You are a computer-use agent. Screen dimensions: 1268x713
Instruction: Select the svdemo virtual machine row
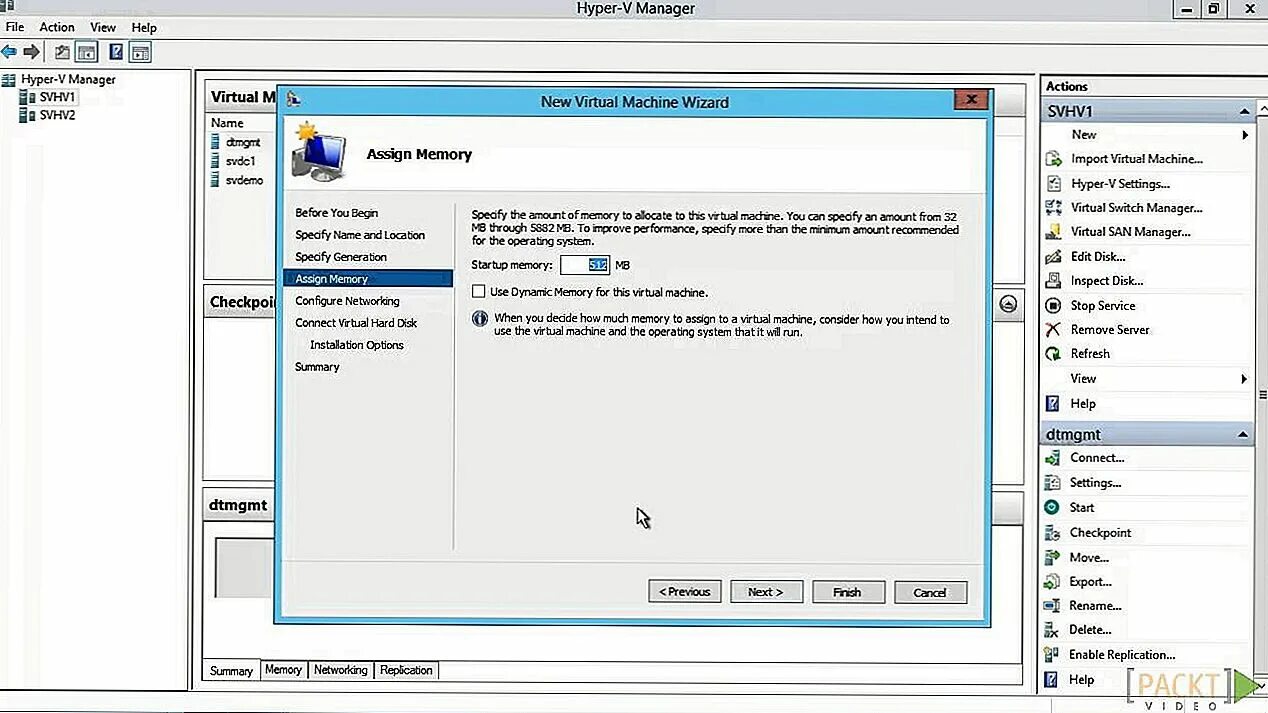(243, 180)
